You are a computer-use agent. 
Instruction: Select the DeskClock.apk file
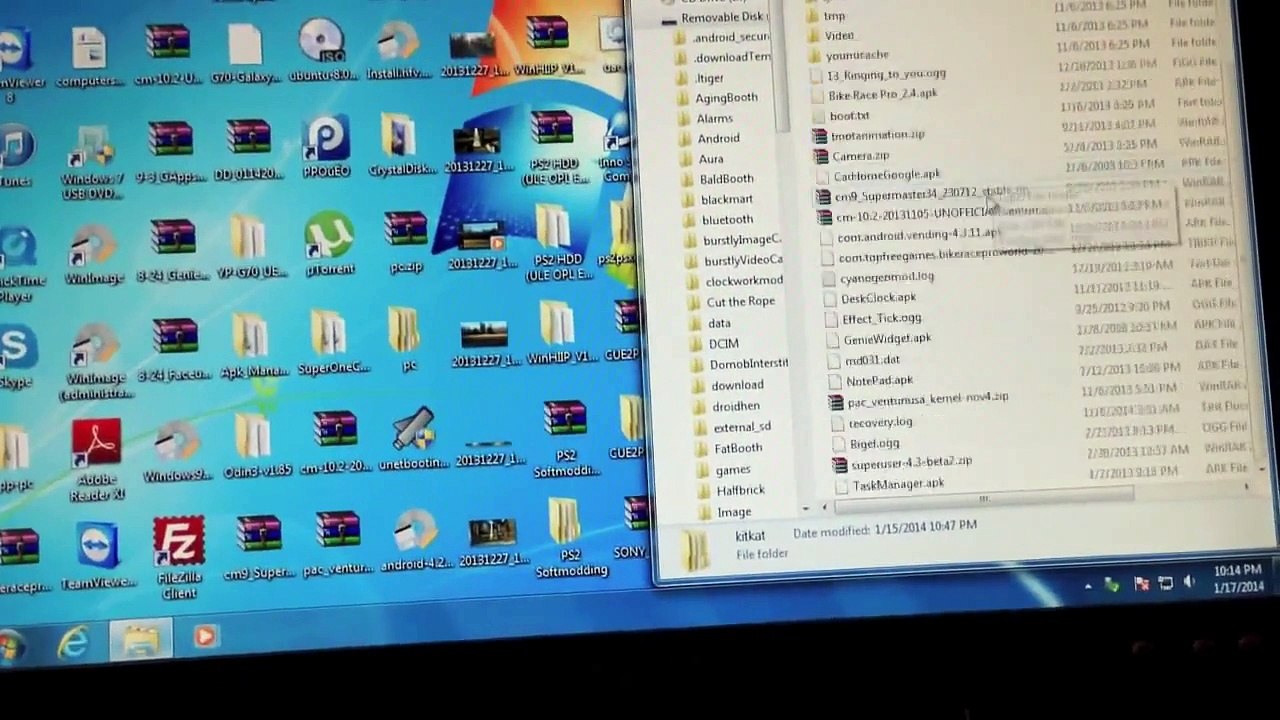pyautogui.click(x=869, y=298)
